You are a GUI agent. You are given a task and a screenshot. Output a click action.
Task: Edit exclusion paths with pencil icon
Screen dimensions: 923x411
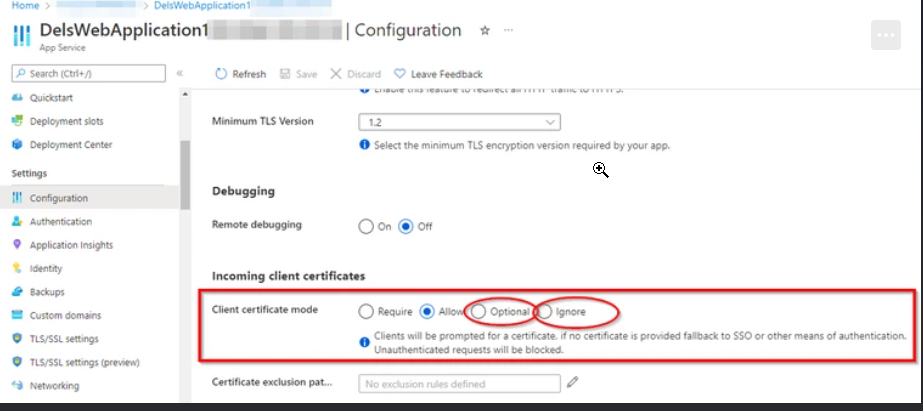pyautogui.click(x=572, y=383)
